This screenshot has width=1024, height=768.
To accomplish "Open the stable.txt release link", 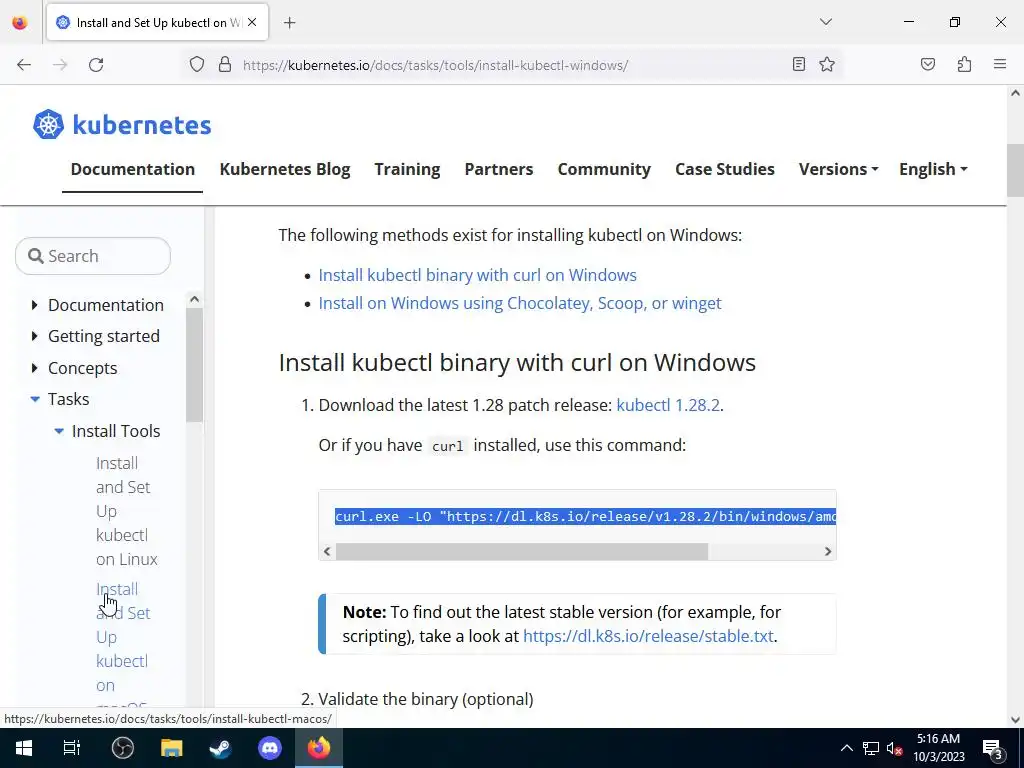I will click(x=648, y=635).
